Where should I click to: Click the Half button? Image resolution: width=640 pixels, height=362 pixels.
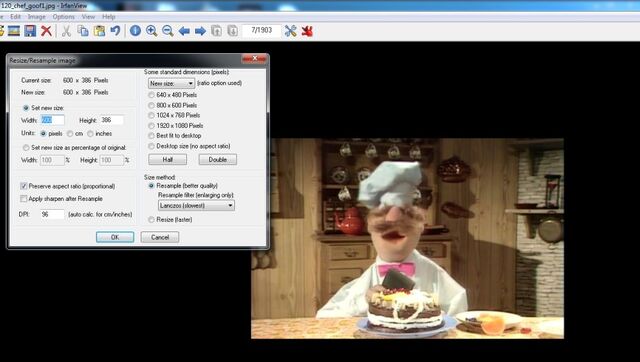(x=168, y=160)
